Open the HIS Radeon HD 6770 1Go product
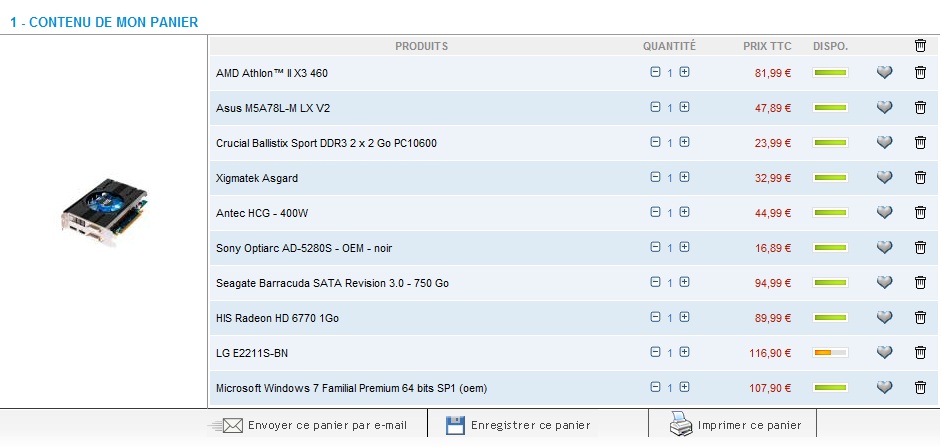 coord(277,318)
